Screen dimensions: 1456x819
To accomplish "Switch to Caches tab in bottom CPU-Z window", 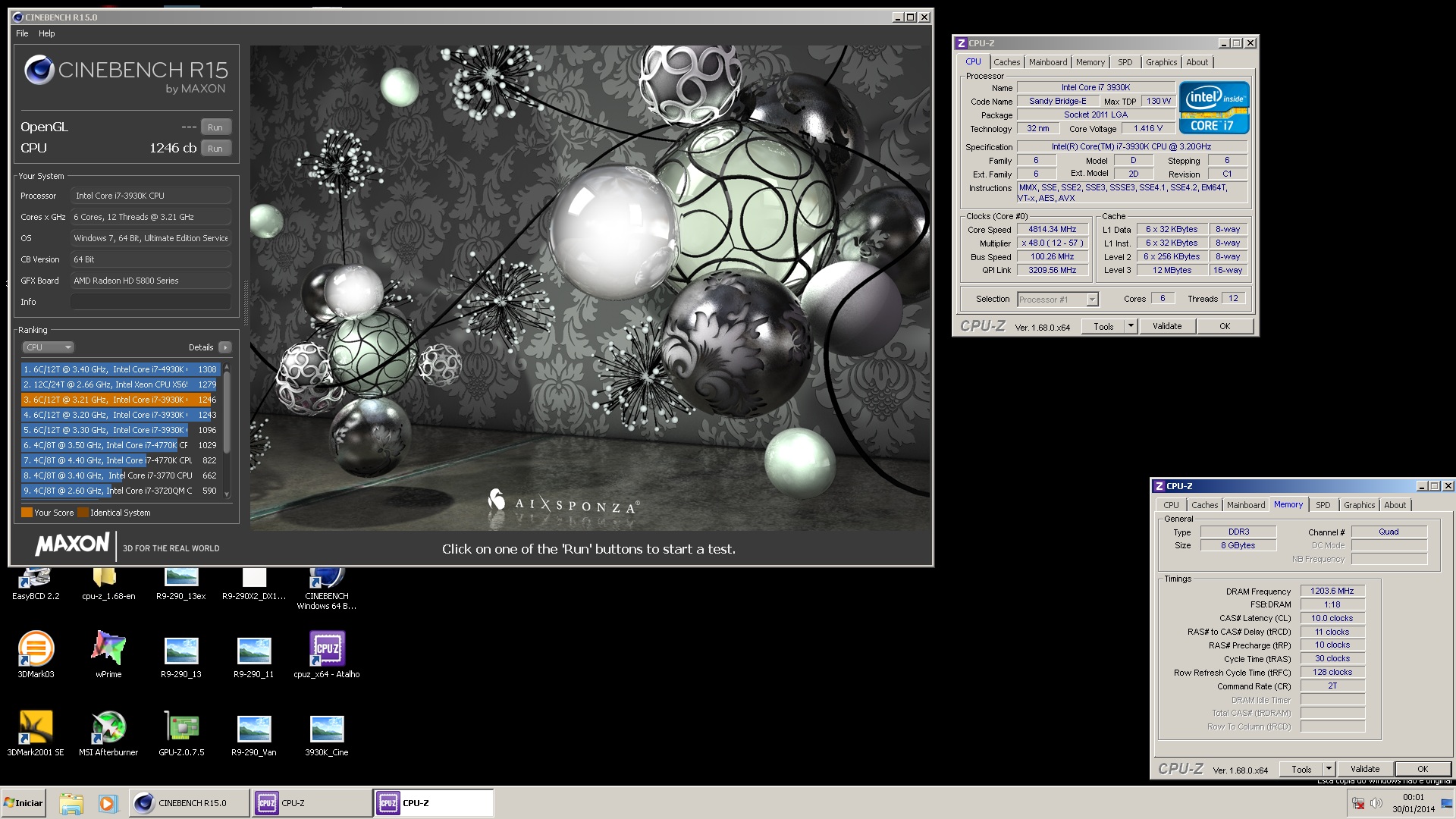I will click(1204, 505).
